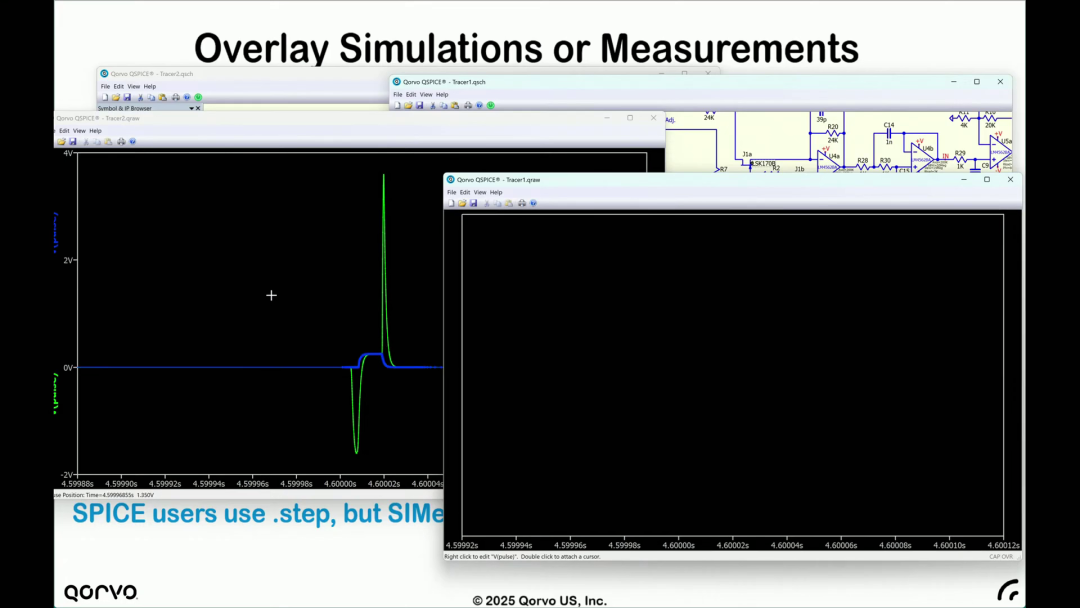Click the R20 resistor label in schematic
Image resolution: width=1080 pixels, height=608 pixels.
(833, 127)
